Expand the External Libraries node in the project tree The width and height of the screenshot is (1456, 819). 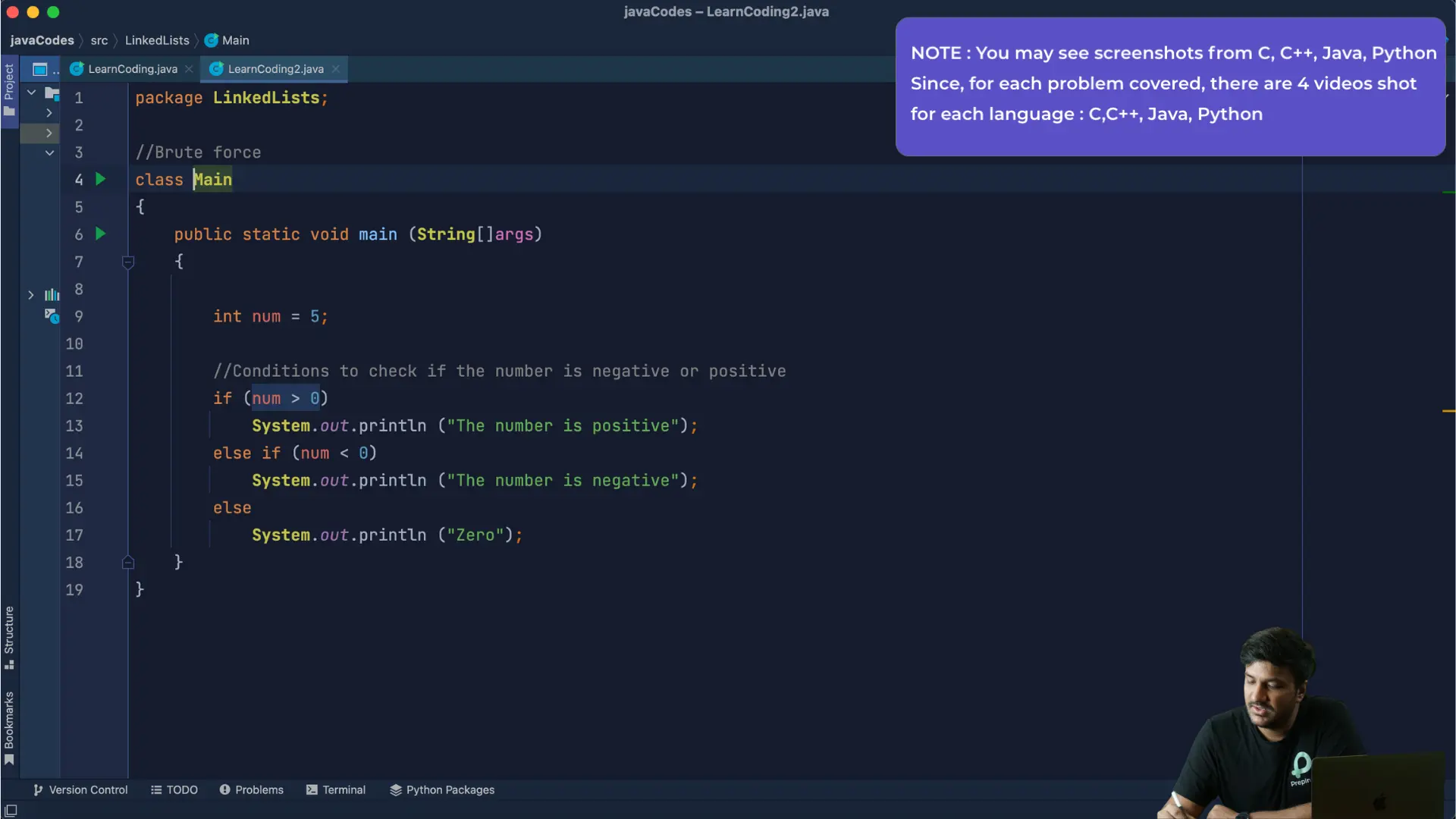[x=31, y=295]
